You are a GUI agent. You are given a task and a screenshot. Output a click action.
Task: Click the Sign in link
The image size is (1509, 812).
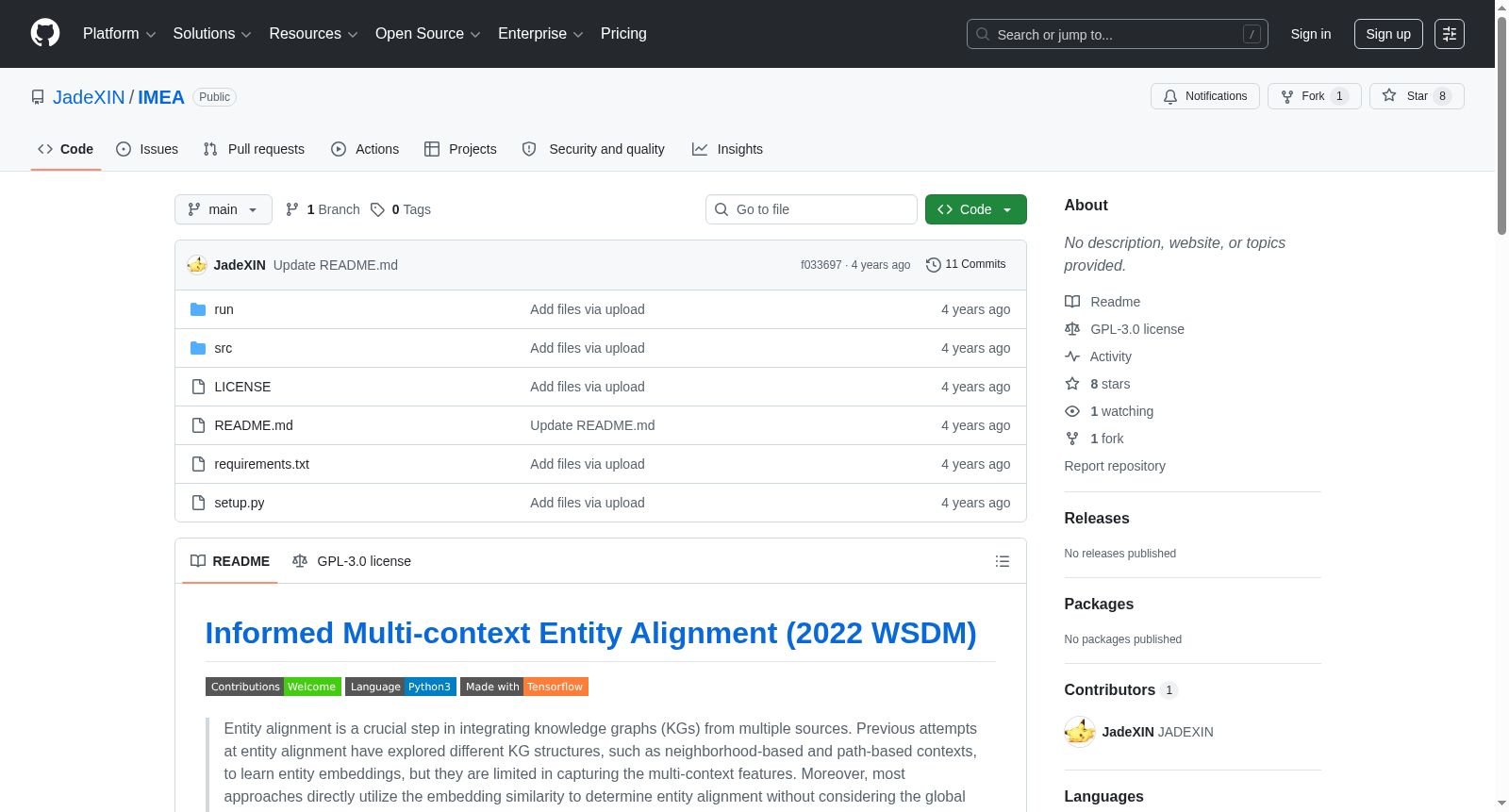[x=1311, y=34]
